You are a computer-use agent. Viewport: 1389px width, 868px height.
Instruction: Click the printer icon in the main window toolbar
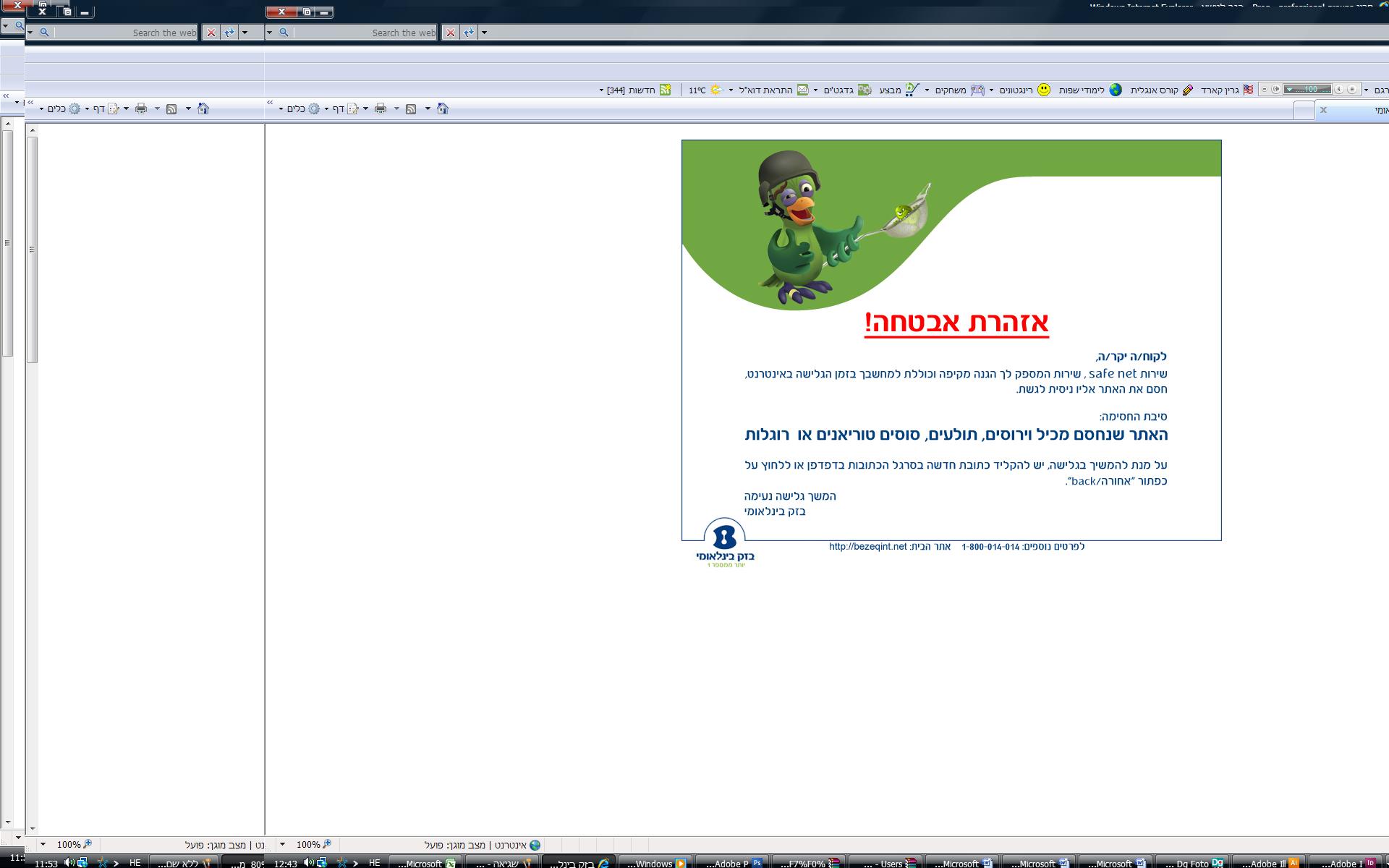click(x=381, y=109)
